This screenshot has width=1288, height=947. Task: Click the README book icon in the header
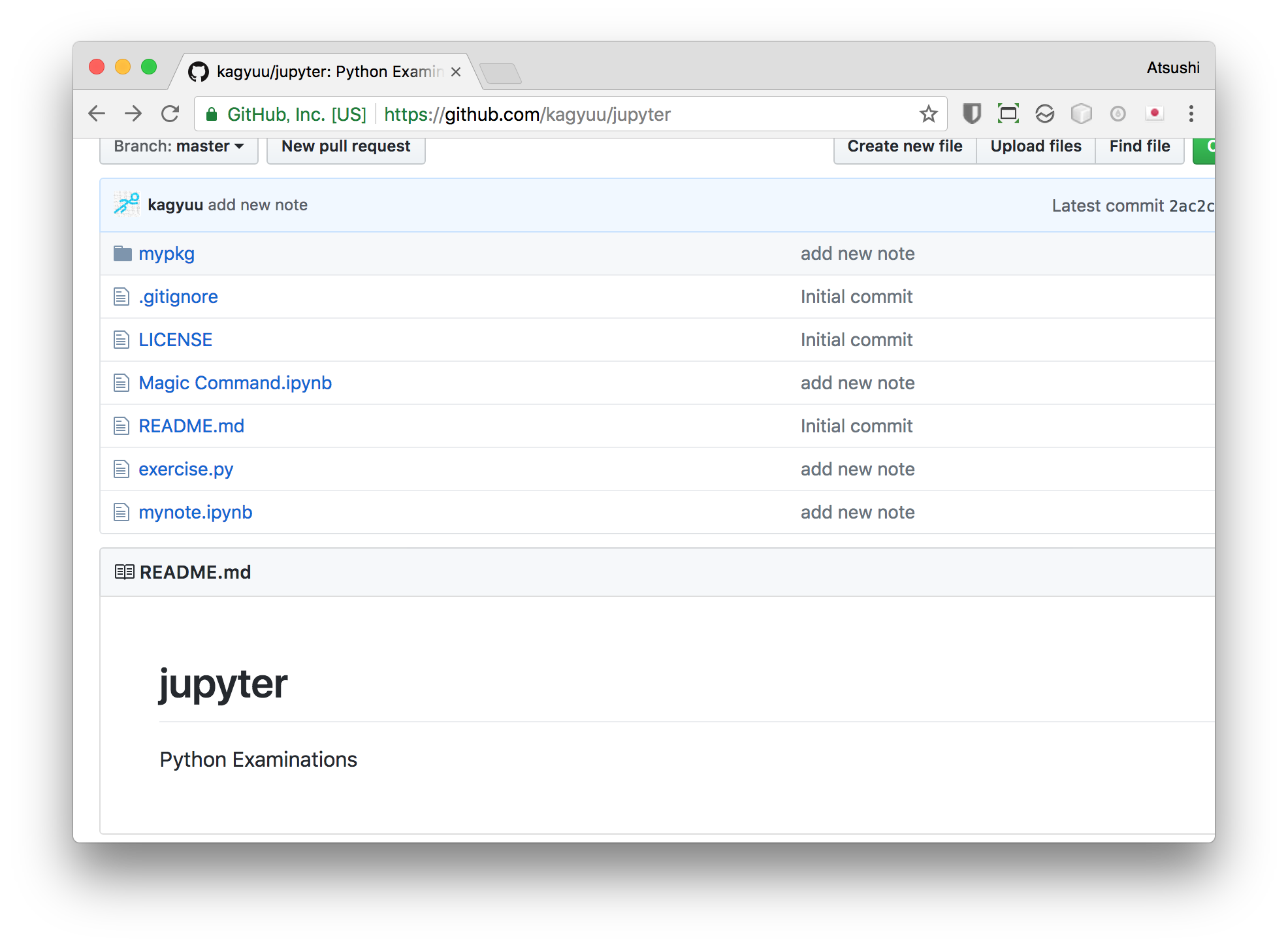click(124, 571)
